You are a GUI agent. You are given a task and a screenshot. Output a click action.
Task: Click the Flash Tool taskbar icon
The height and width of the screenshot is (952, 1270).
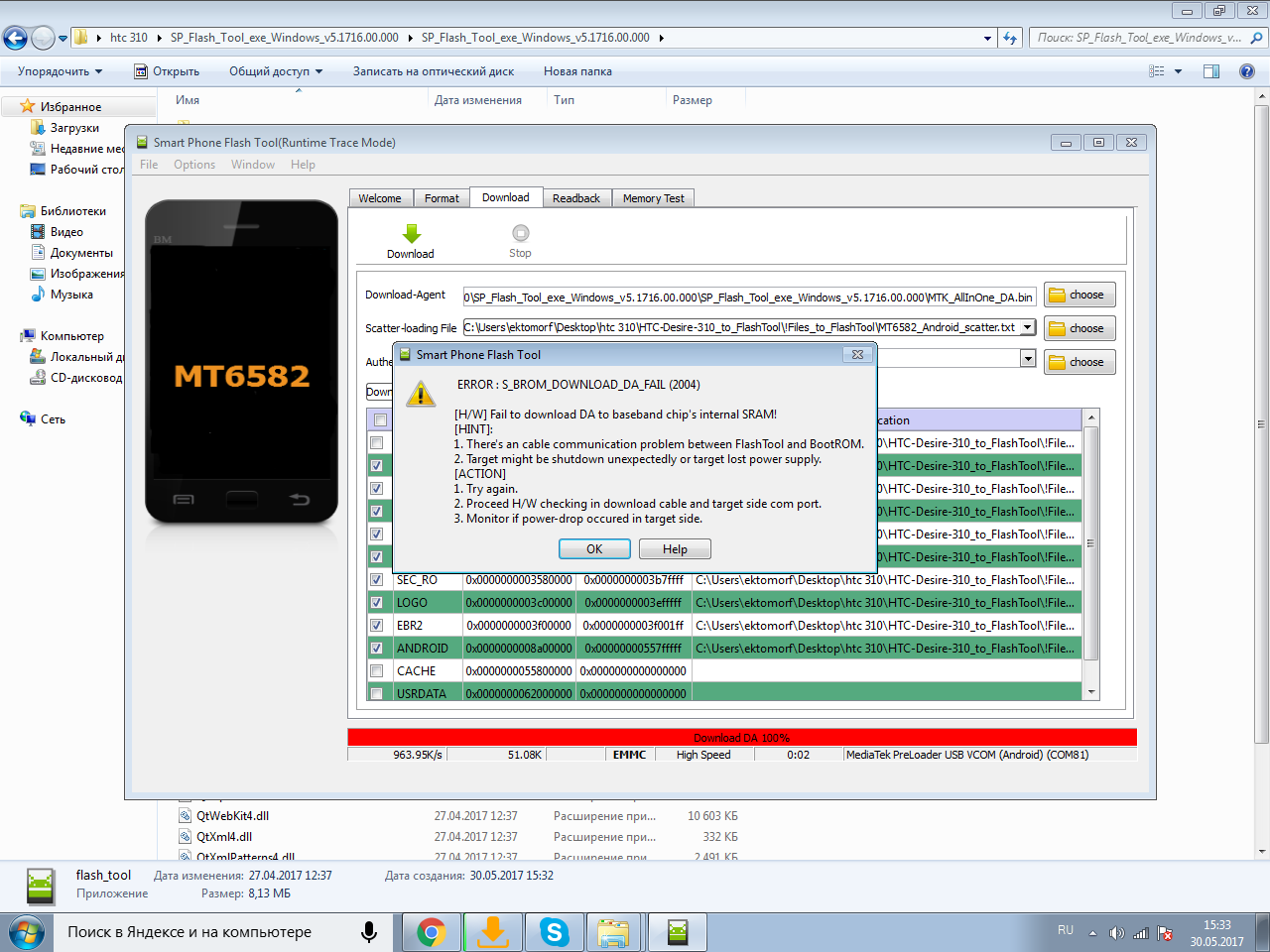[x=678, y=932]
